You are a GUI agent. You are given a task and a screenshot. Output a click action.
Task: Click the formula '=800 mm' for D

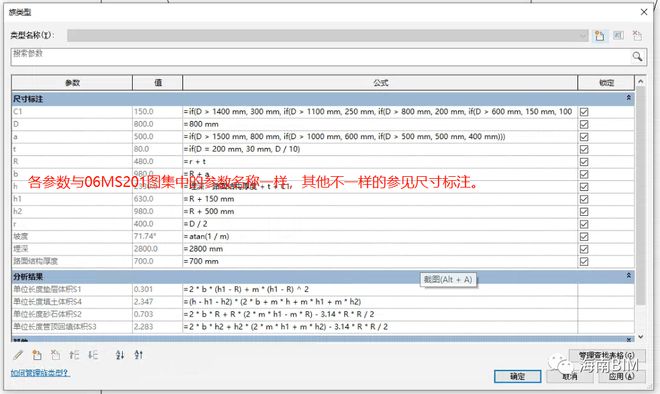point(201,124)
